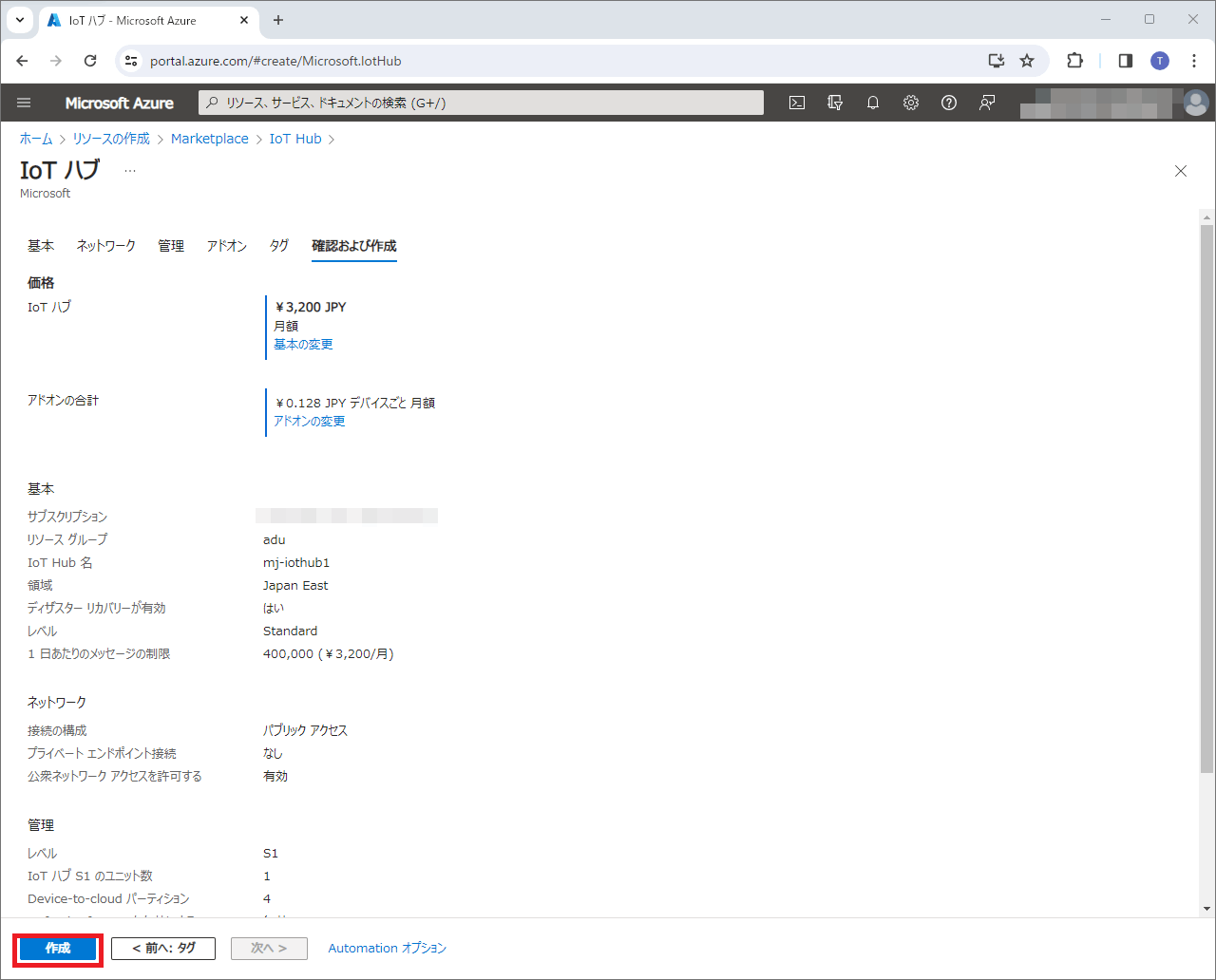Click the Standard tier value
1216x980 pixels.
click(x=291, y=631)
